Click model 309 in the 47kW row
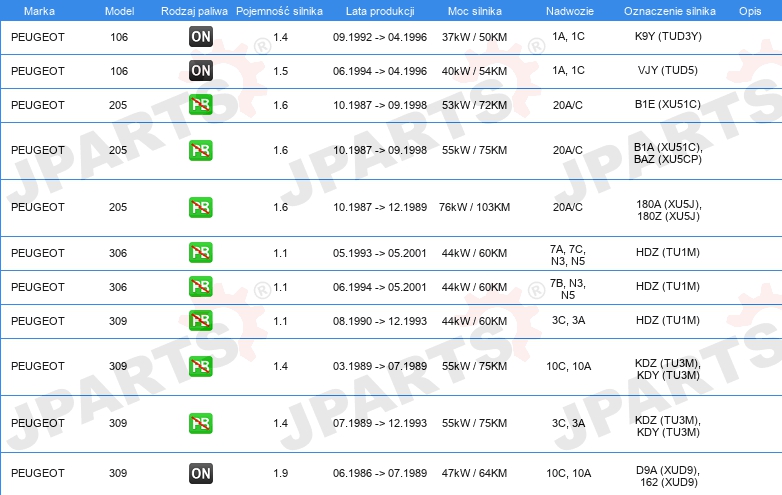This screenshot has width=782, height=495. click(x=118, y=473)
